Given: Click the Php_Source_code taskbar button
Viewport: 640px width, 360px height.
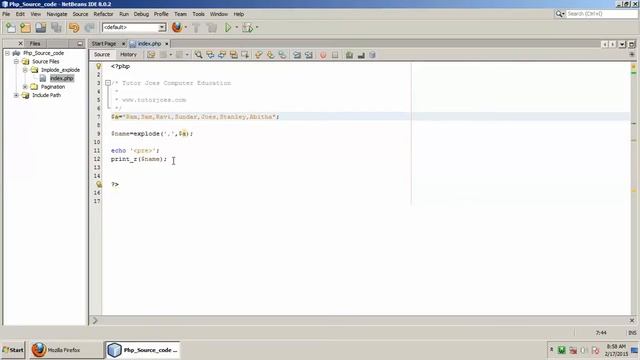Looking at the screenshot, I should pyautogui.click(x=143, y=350).
